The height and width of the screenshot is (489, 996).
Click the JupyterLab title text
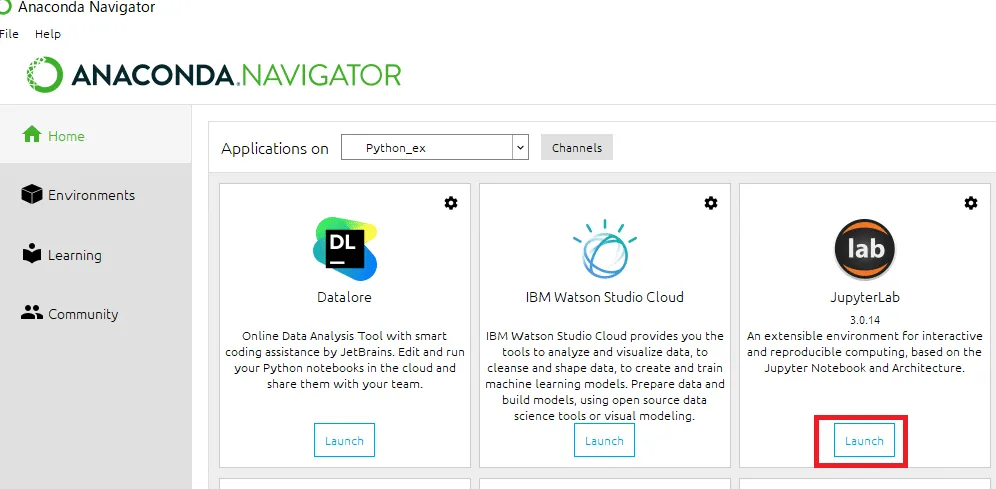pos(865,297)
